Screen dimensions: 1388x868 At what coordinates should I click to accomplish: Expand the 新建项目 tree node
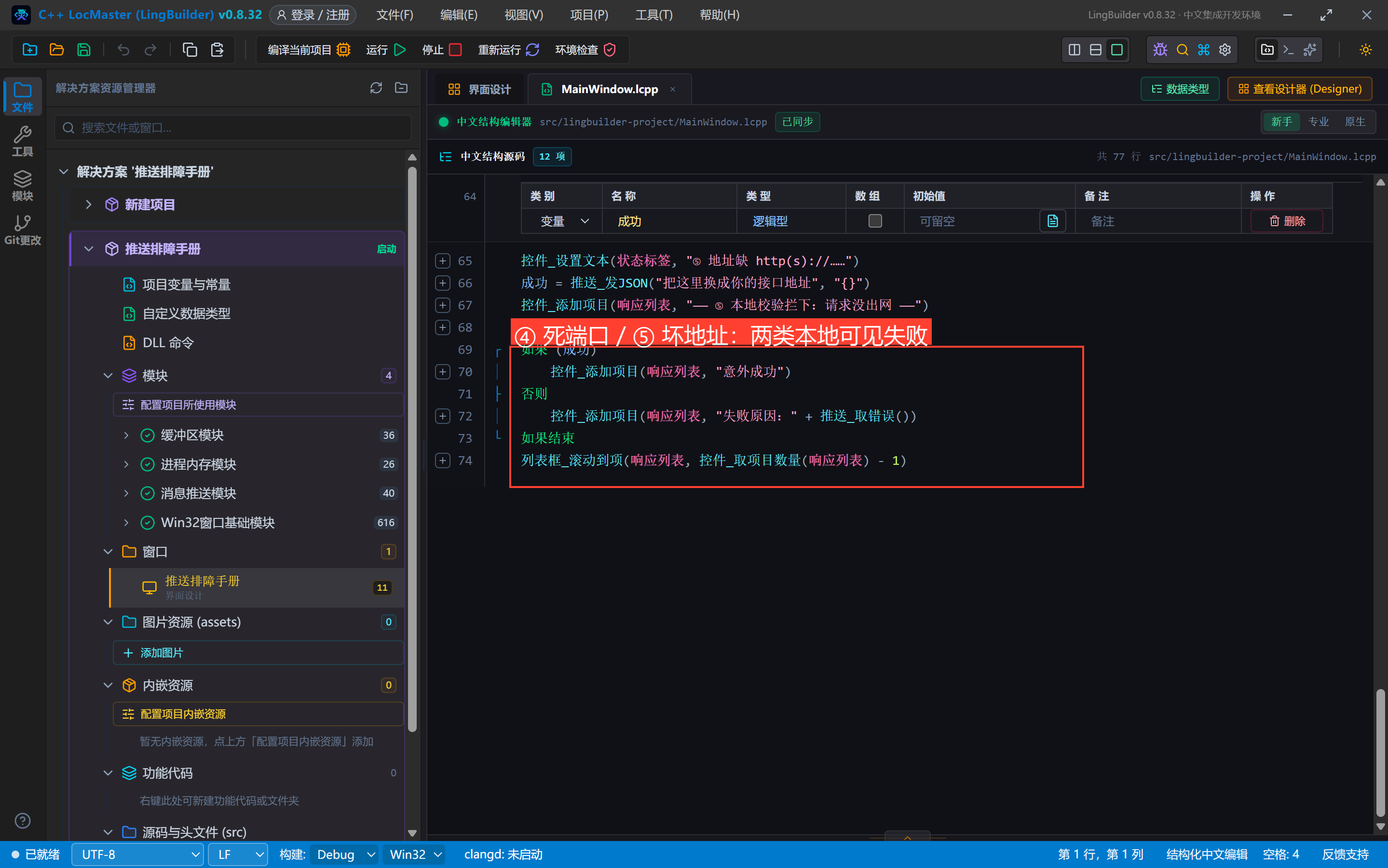pos(88,204)
